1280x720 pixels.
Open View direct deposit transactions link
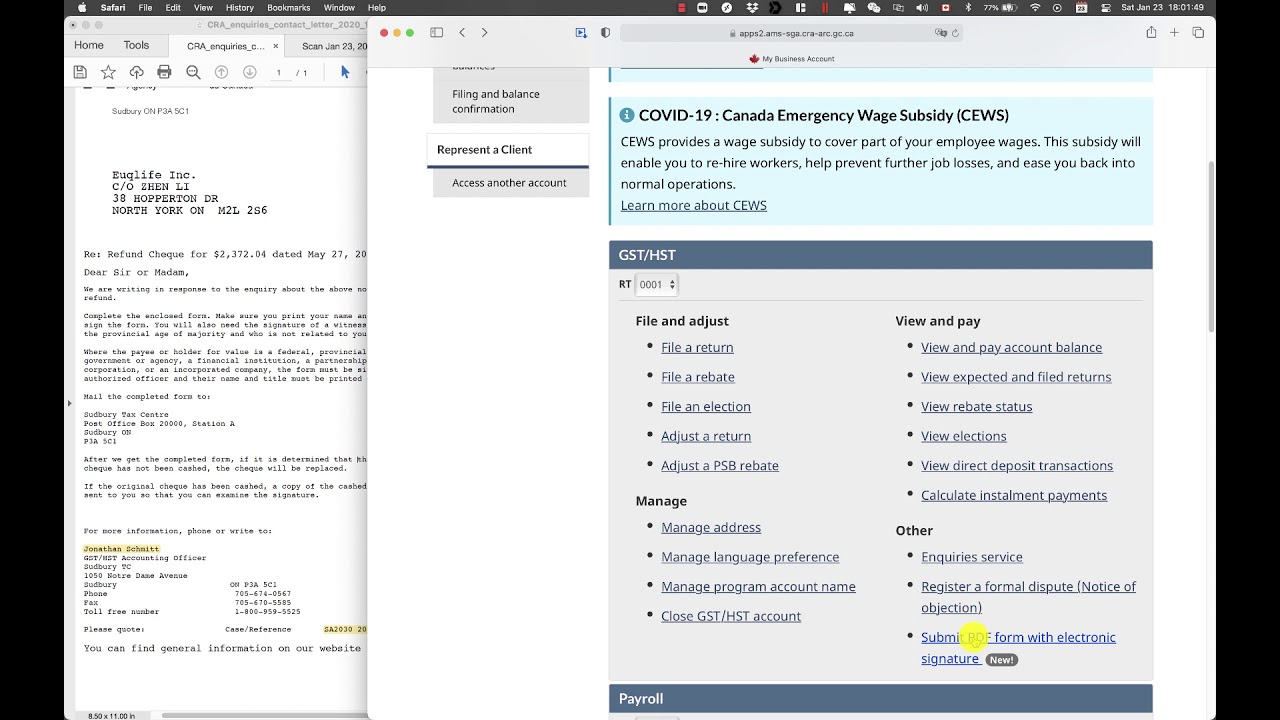pyautogui.click(x=1017, y=466)
